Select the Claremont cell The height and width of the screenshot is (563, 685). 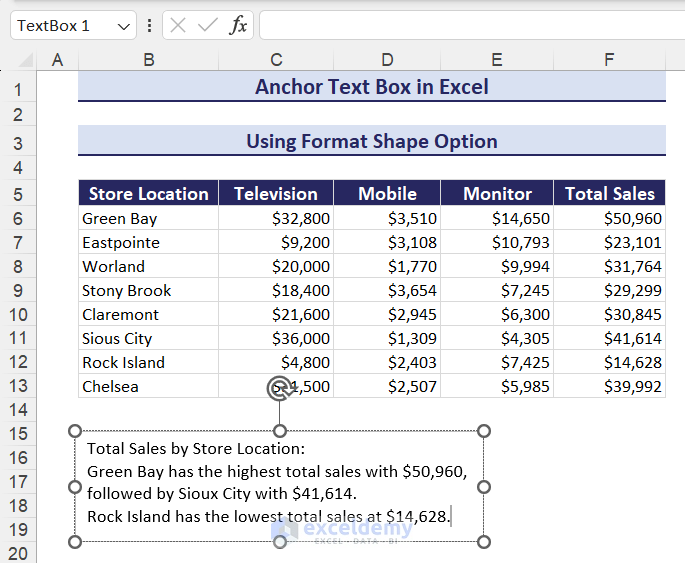(x=149, y=314)
